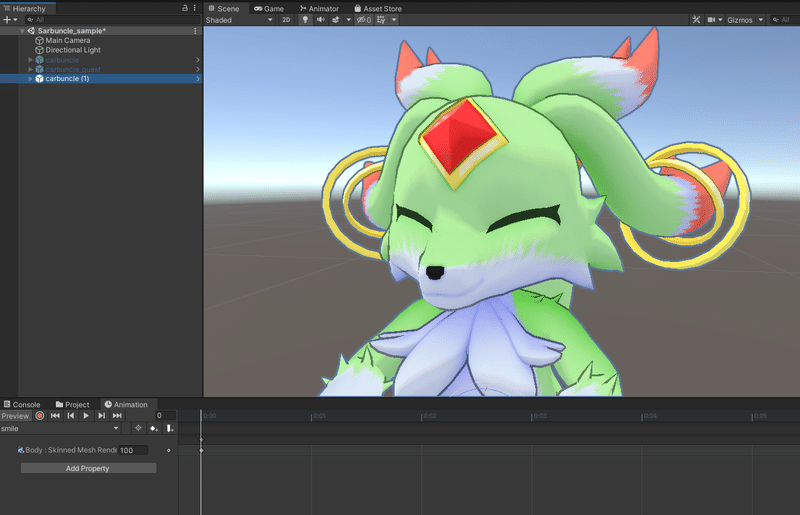Play the smile animation clip
Image resolution: width=800 pixels, height=515 pixels.
86,416
